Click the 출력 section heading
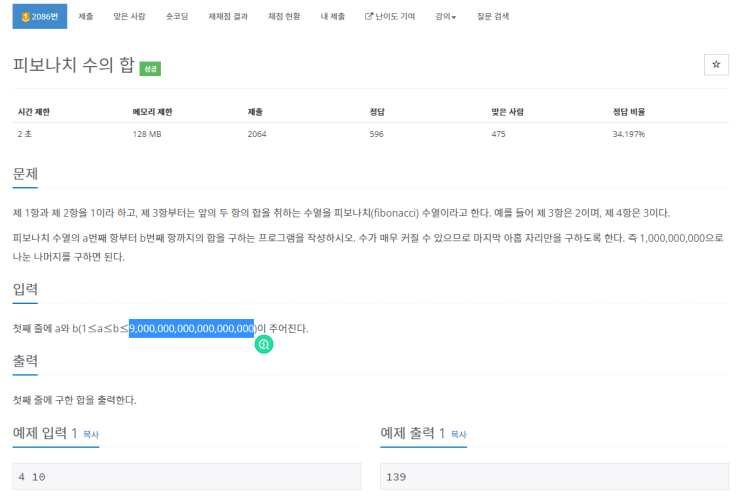This screenshot has height=498, width=743. (25, 361)
